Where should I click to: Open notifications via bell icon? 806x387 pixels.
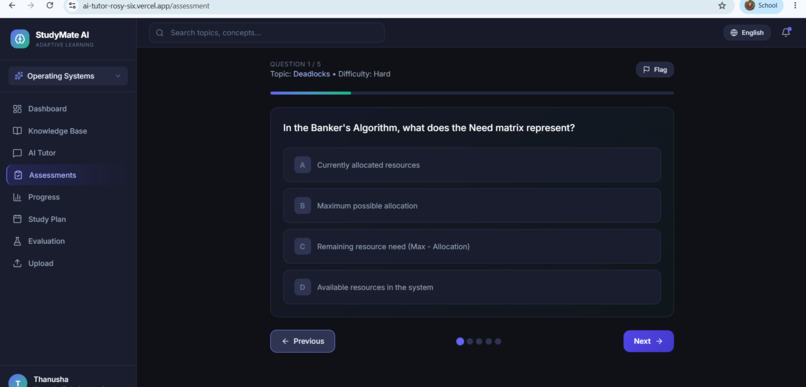(786, 32)
